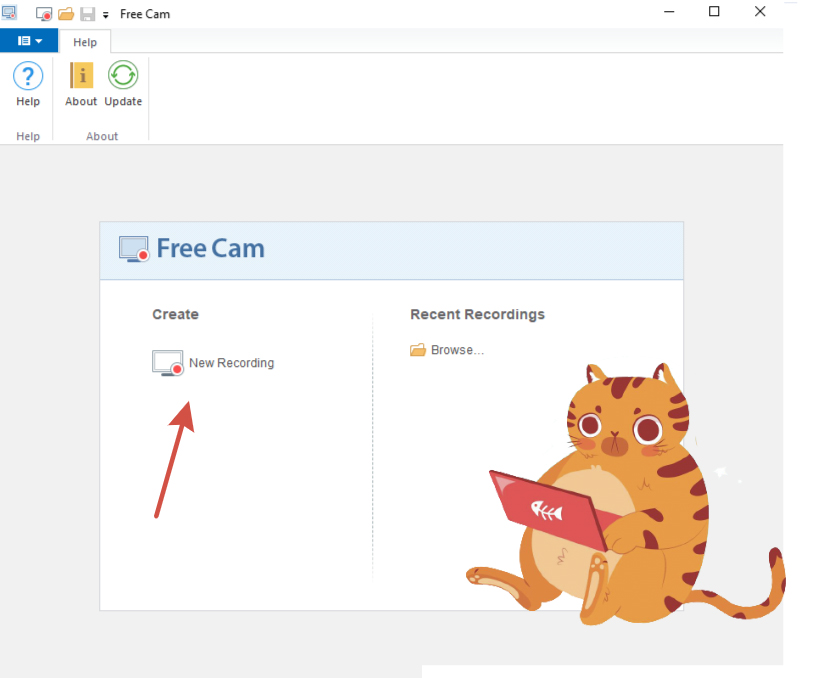Maximize the Free Cam window
The width and height of the screenshot is (814, 678).
point(714,12)
